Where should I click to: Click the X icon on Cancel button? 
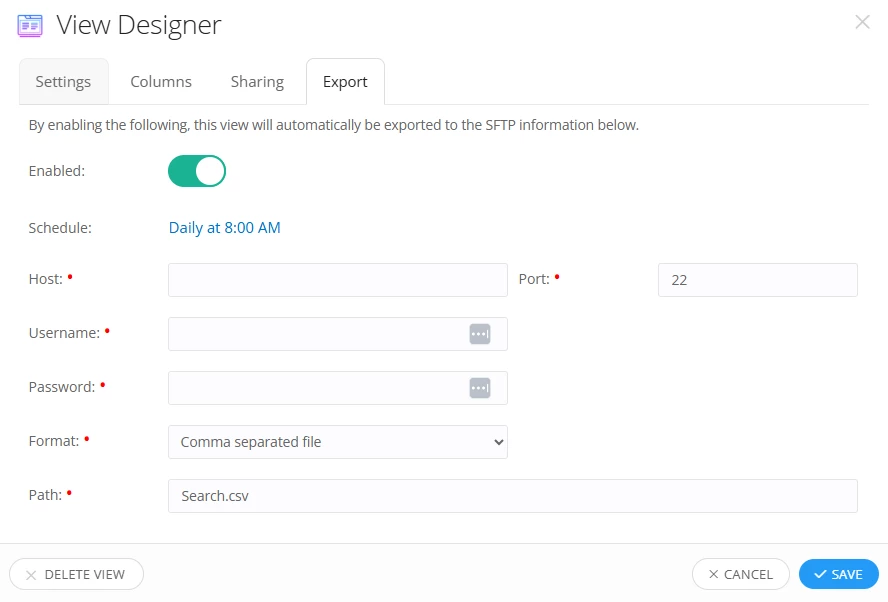(714, 574)
